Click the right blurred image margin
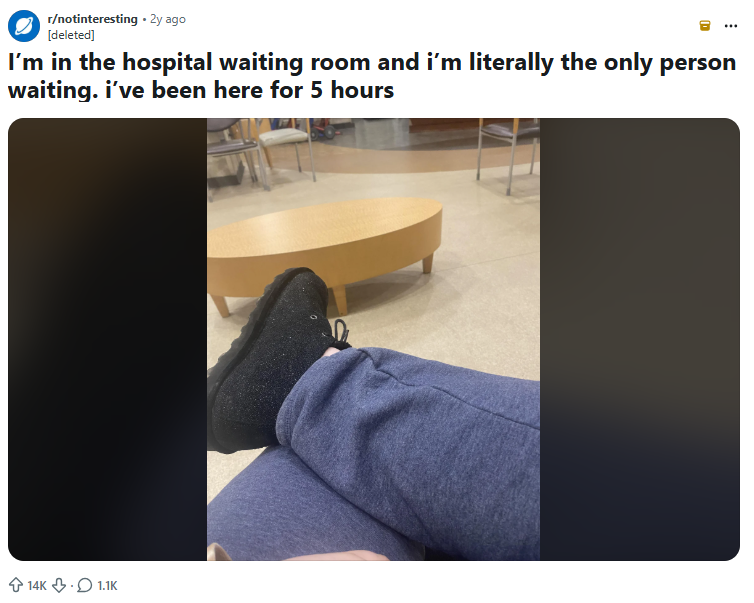Viewport: 754px width, 603px height. click(x=640, y=339)
